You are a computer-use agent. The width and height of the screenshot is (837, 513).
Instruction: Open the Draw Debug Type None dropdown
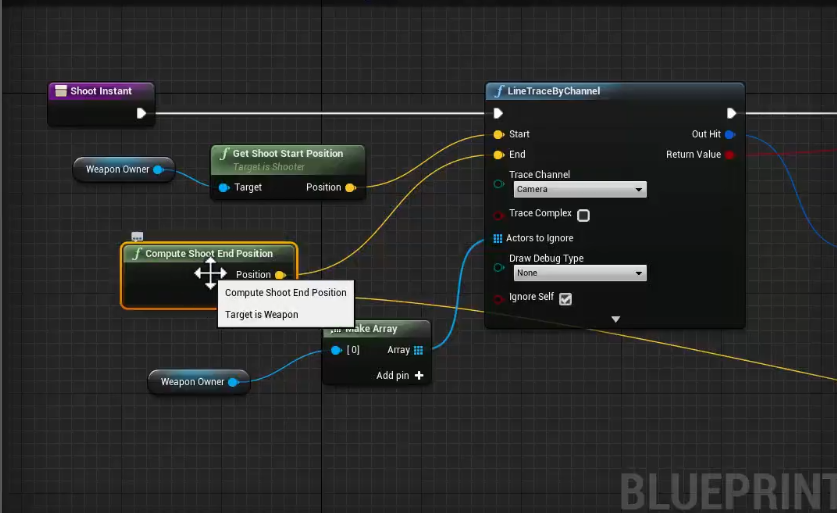tap(580, 273)
